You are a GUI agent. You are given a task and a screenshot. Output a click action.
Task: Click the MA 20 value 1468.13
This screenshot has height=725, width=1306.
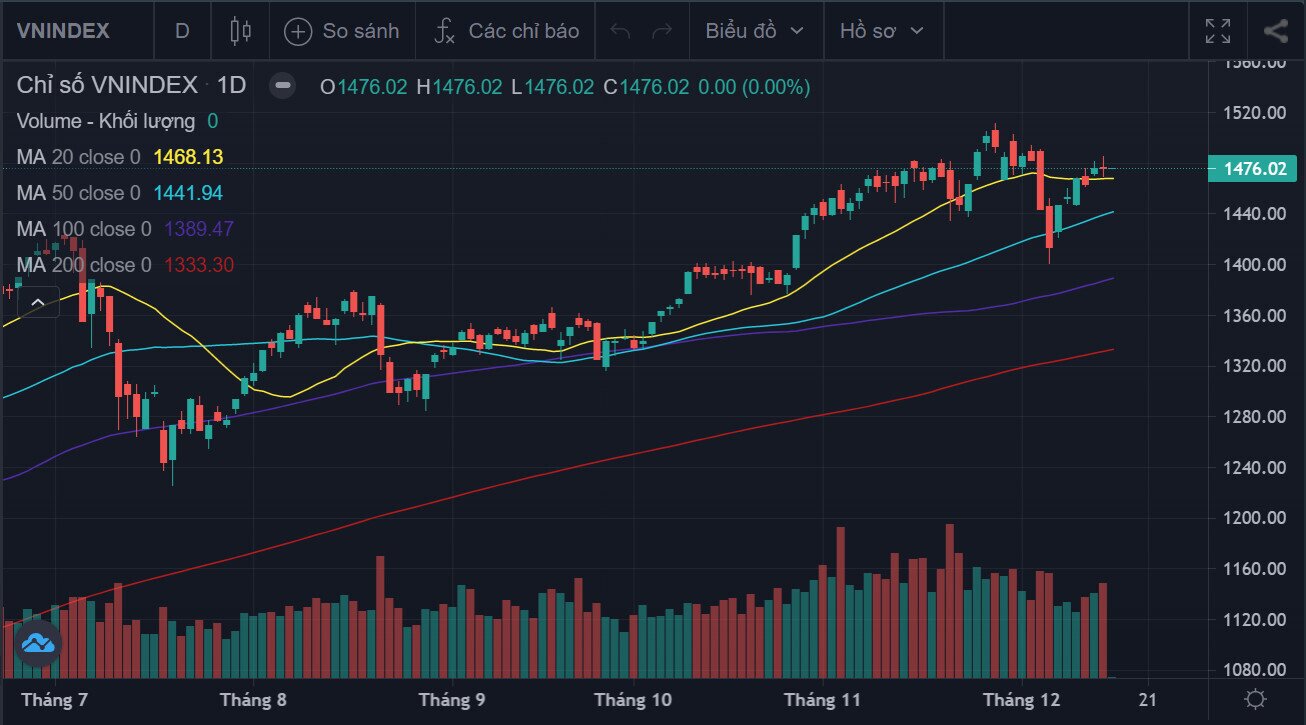(188, 157)
